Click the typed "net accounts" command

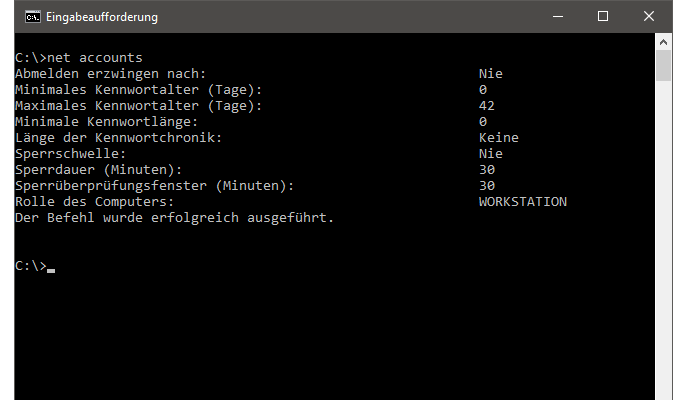click(96, 57)
